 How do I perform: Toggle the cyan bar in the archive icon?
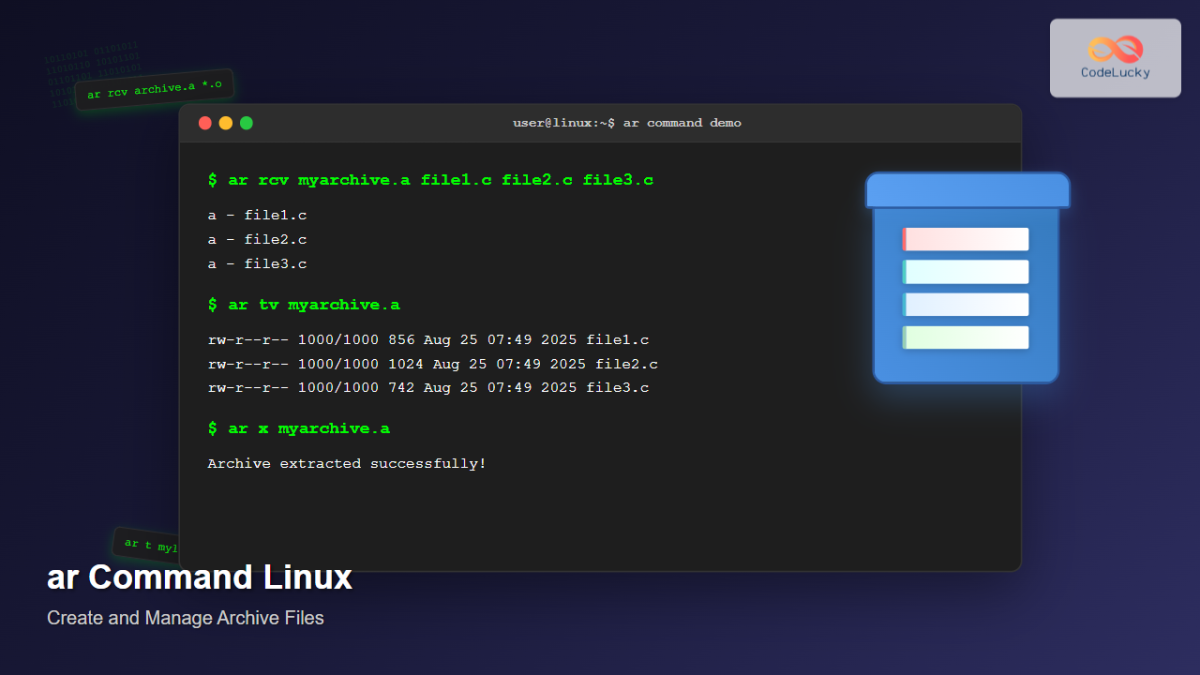pyautogui.click(x=965, y=272)
